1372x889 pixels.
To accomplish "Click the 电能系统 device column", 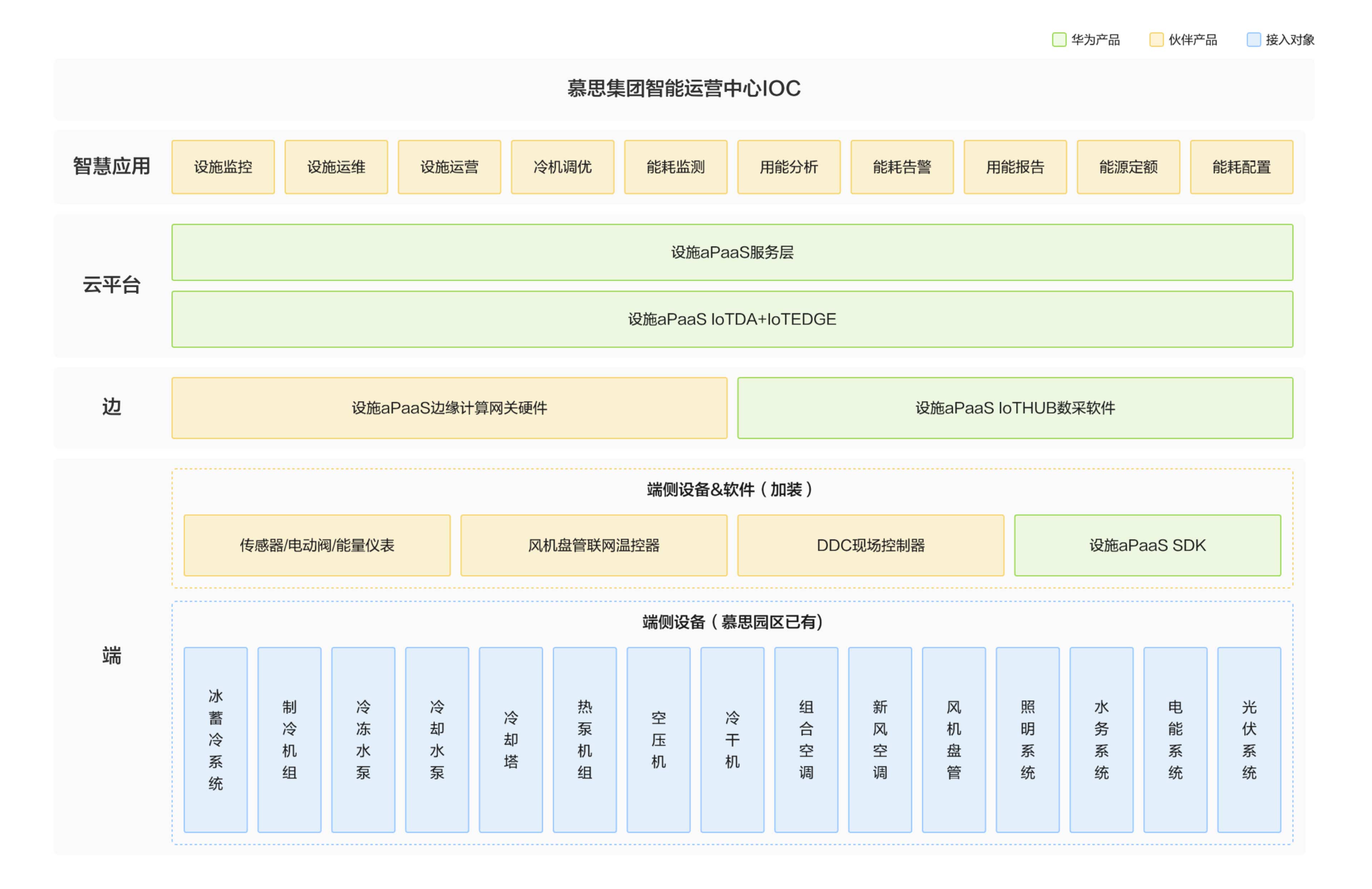I will [x=1175, y=740].
